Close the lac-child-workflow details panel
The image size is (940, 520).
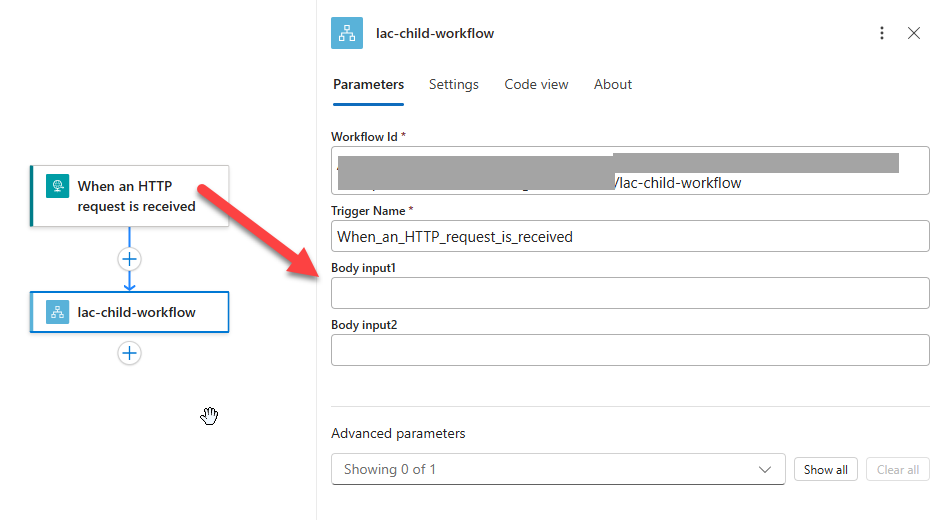pos(913,33)
